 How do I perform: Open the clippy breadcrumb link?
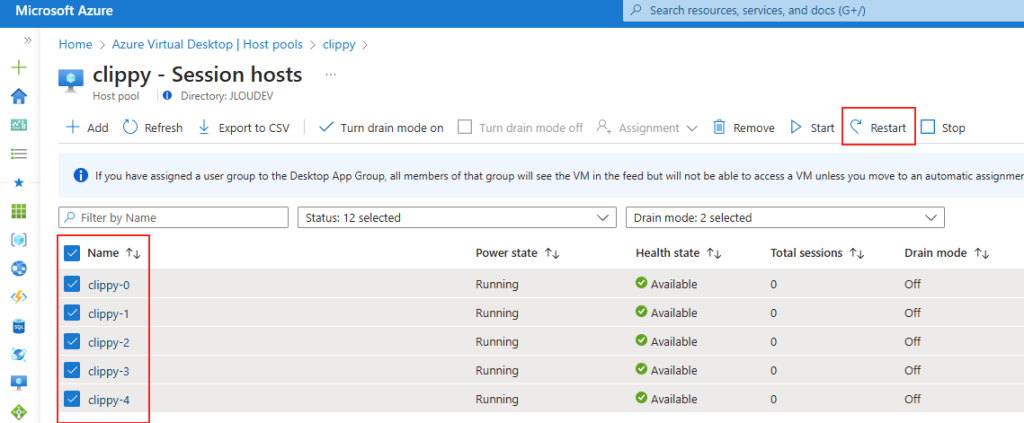pos(339,44)
